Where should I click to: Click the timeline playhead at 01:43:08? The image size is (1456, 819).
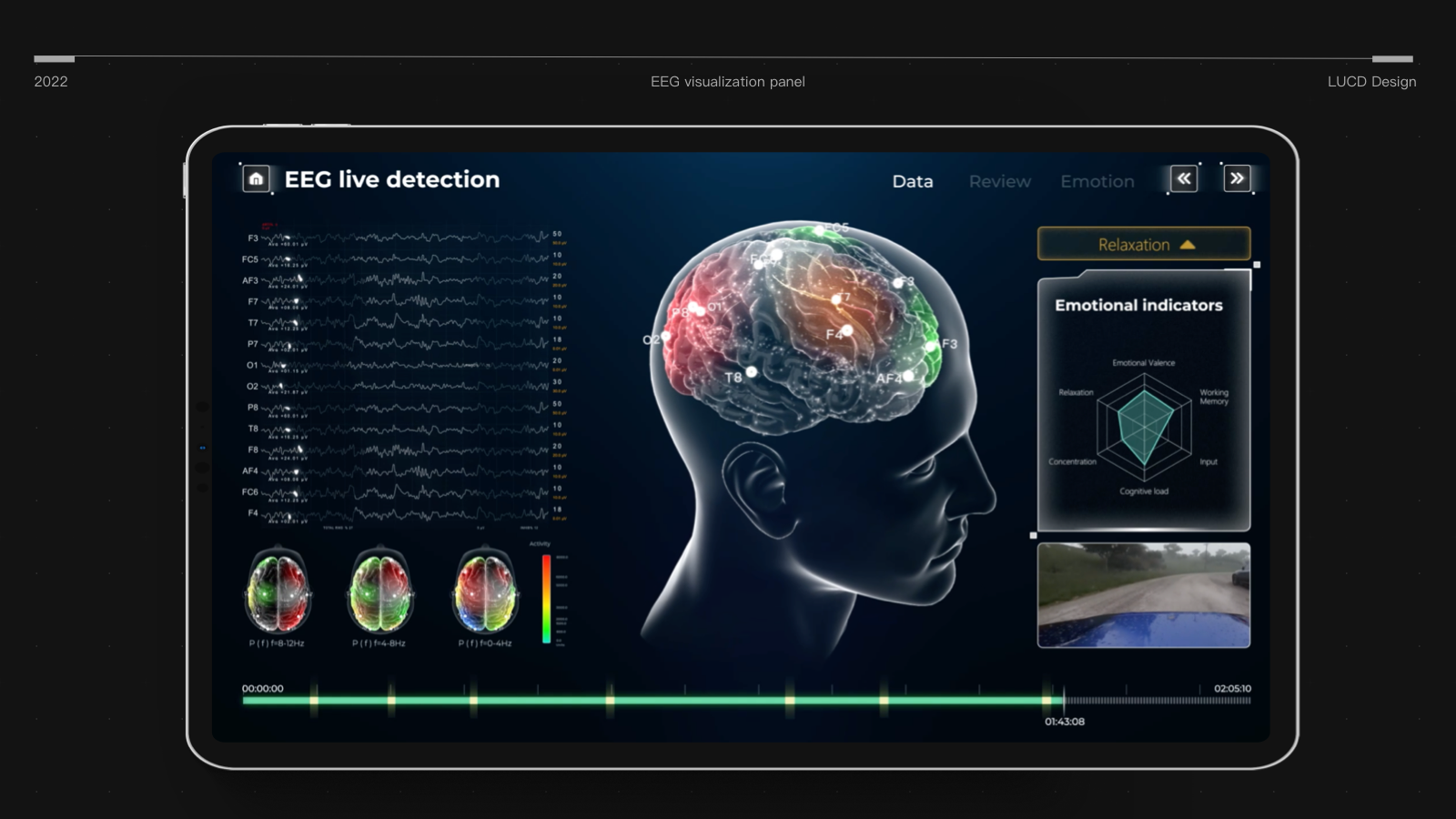1063,701
